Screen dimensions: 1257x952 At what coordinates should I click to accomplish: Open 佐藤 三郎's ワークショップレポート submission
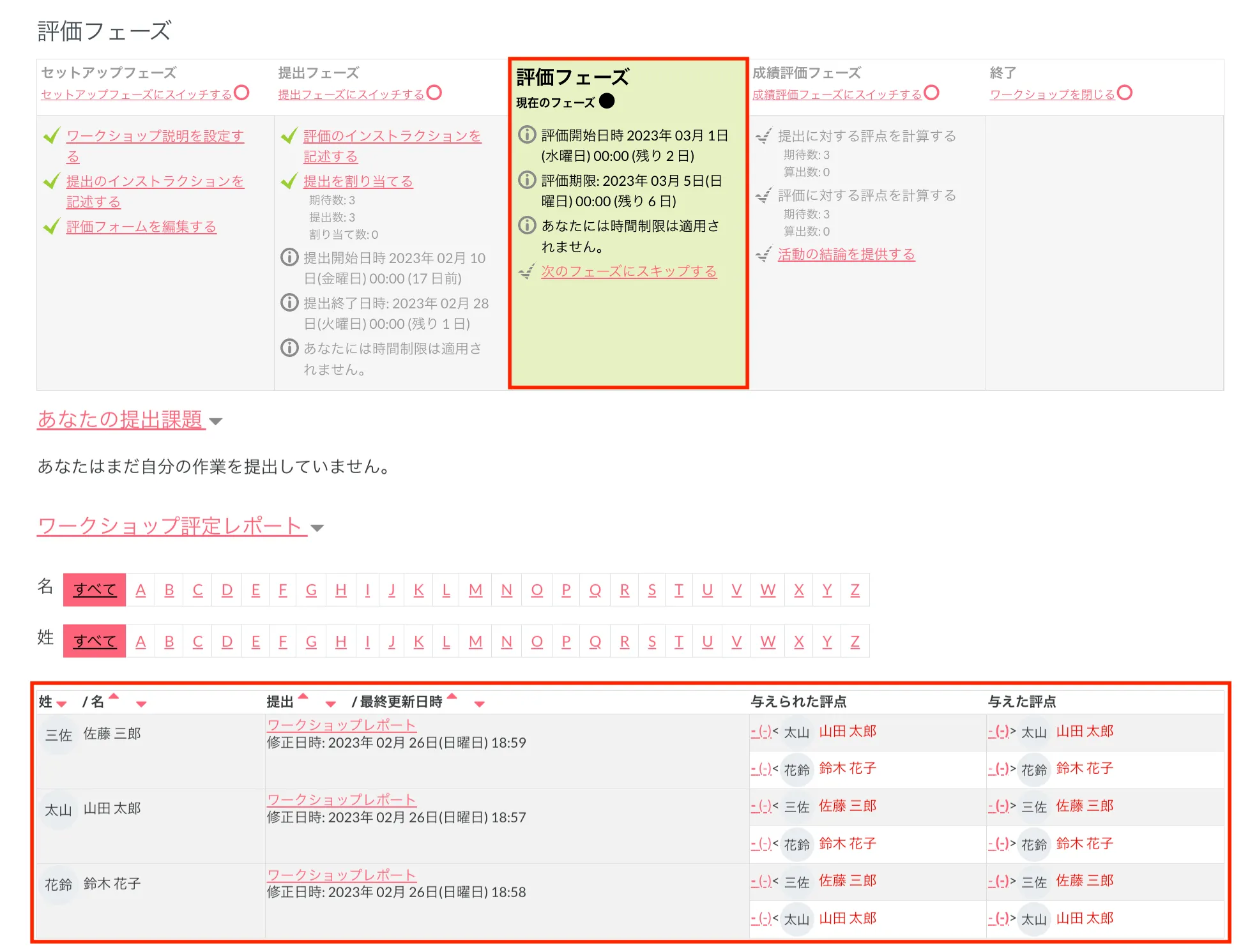click(x=341, y=725)
